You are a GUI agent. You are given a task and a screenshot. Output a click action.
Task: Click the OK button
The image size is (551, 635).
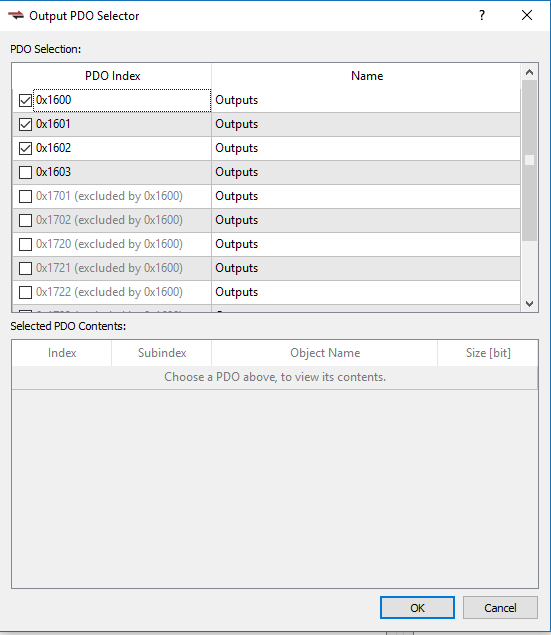click(417, 607)
